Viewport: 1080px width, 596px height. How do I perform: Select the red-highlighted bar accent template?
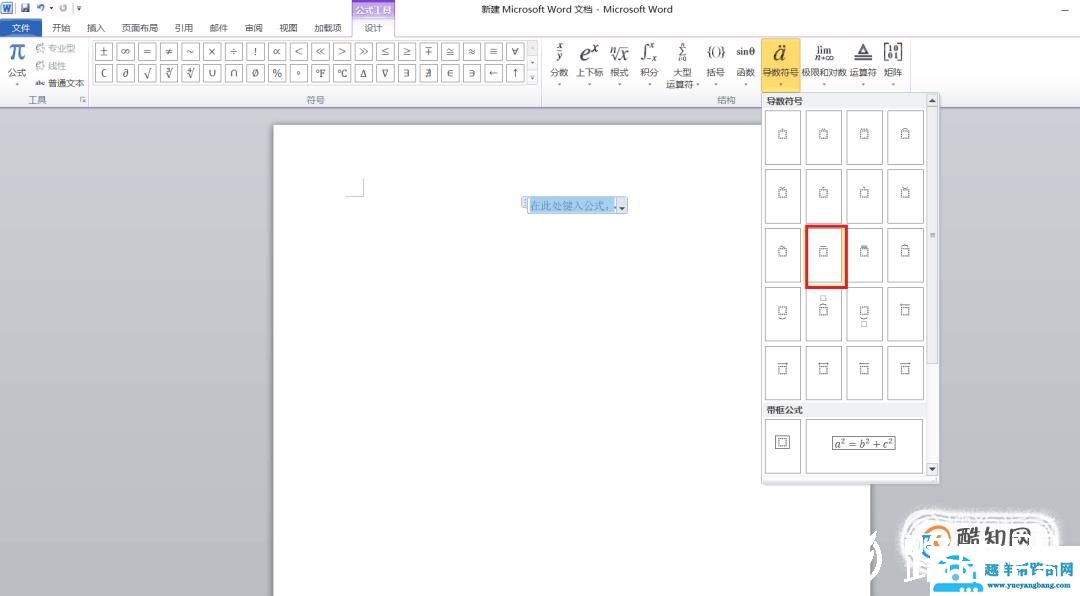[x=826, y=256]
